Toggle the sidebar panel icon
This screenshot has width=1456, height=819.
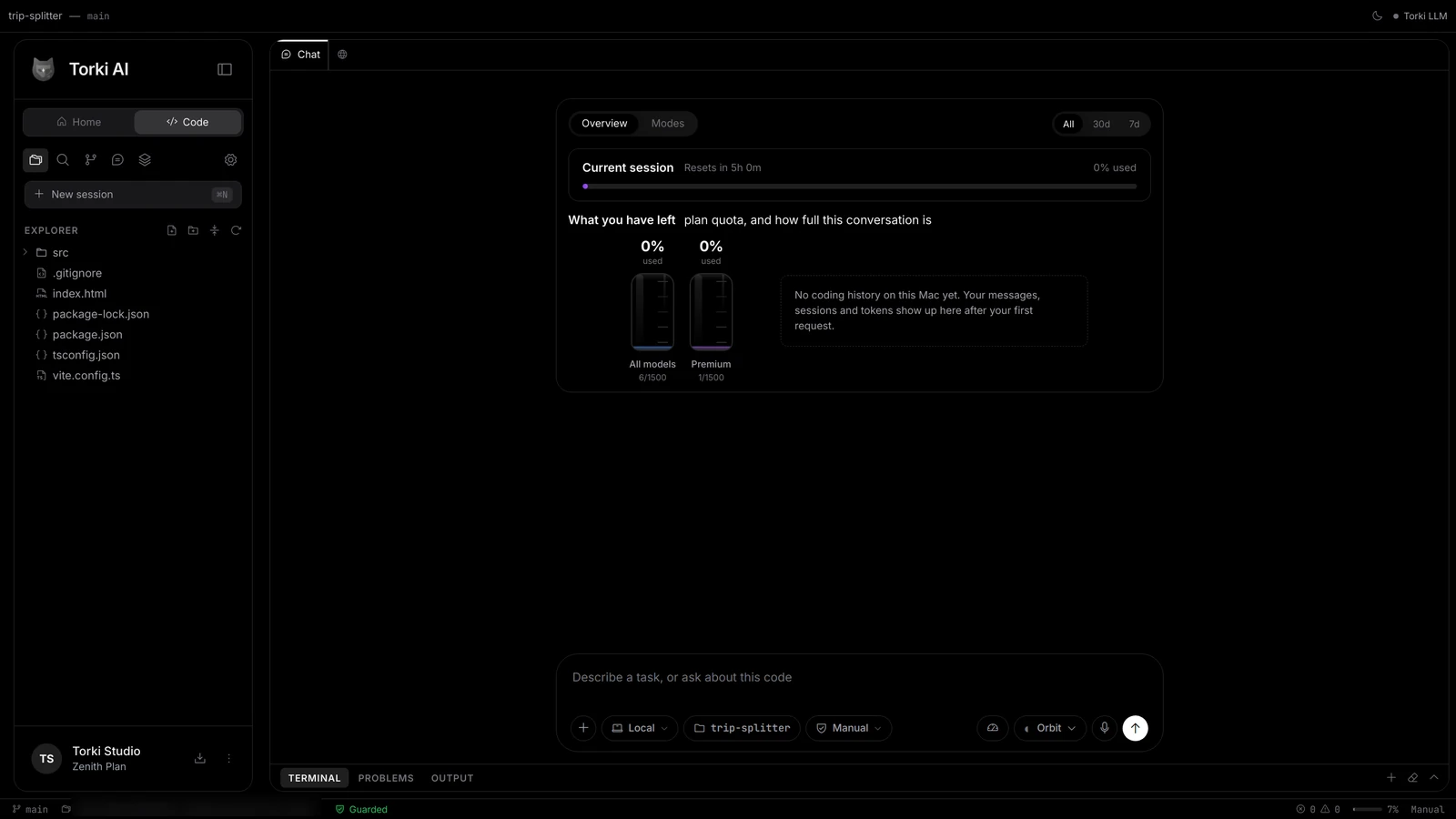pos(225,69)
